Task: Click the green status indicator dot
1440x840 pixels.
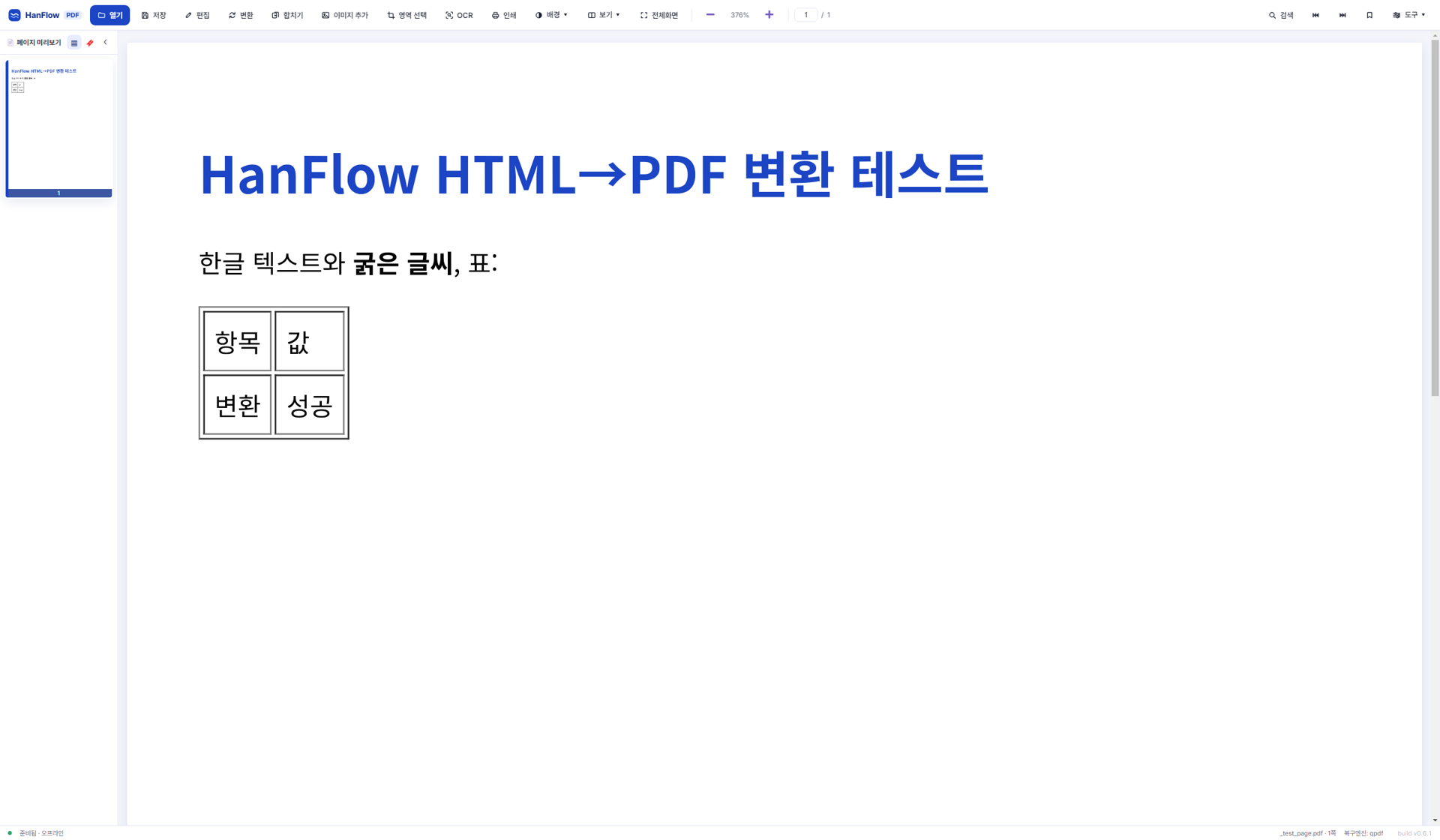Action: click(10, 832)
